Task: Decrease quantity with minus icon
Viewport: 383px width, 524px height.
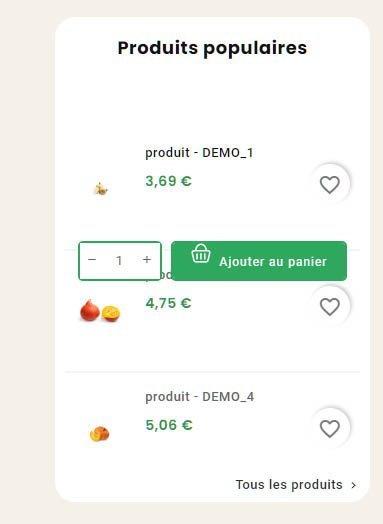Action: 92,260
